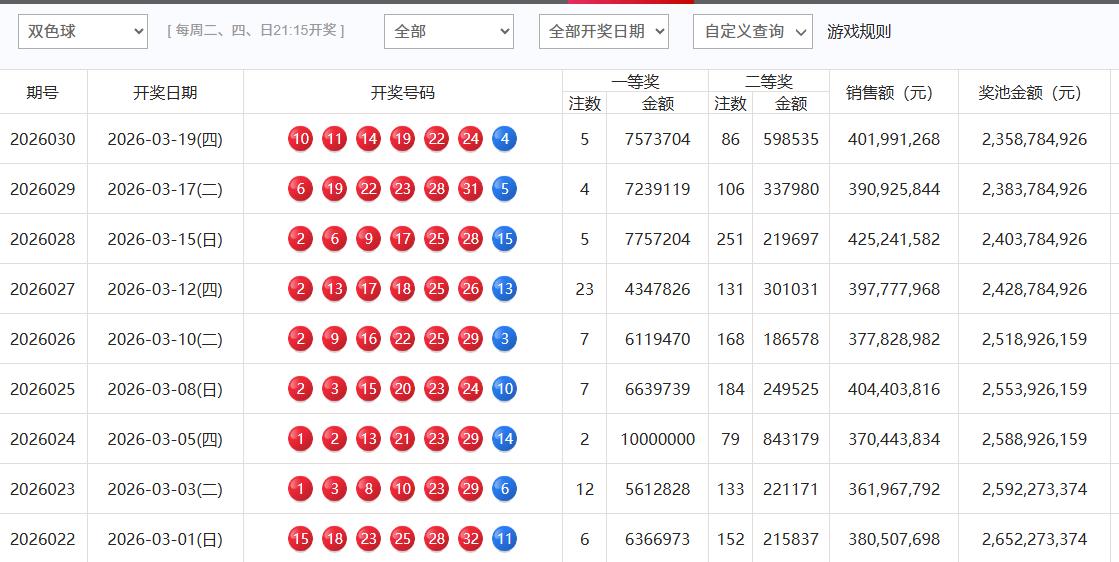
Task: Click sales figure 361,967,792
Action: pos(893,489)
